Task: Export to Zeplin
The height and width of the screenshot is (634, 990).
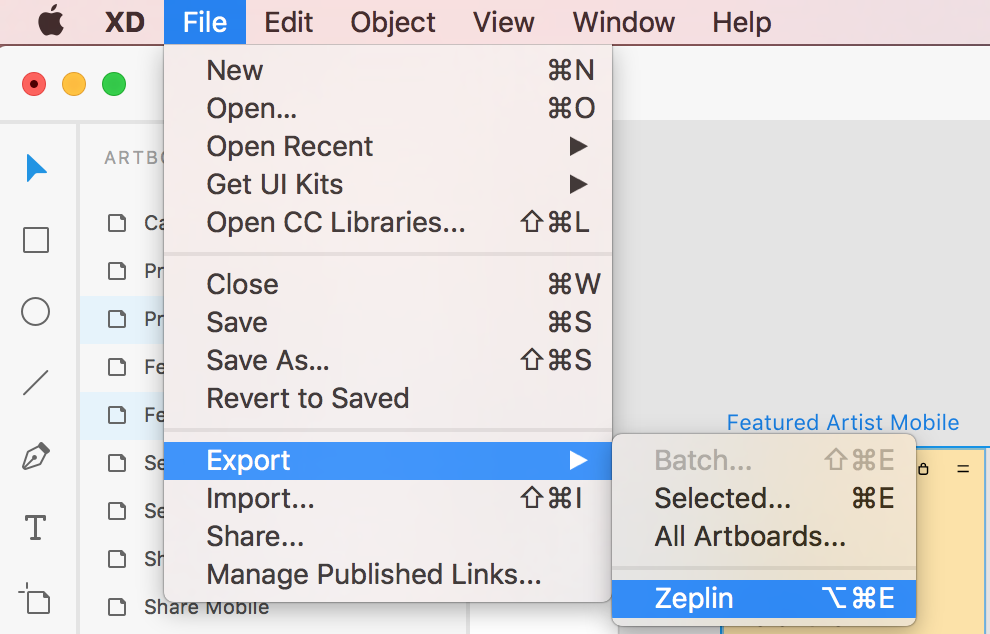Action: pos(695,599)
